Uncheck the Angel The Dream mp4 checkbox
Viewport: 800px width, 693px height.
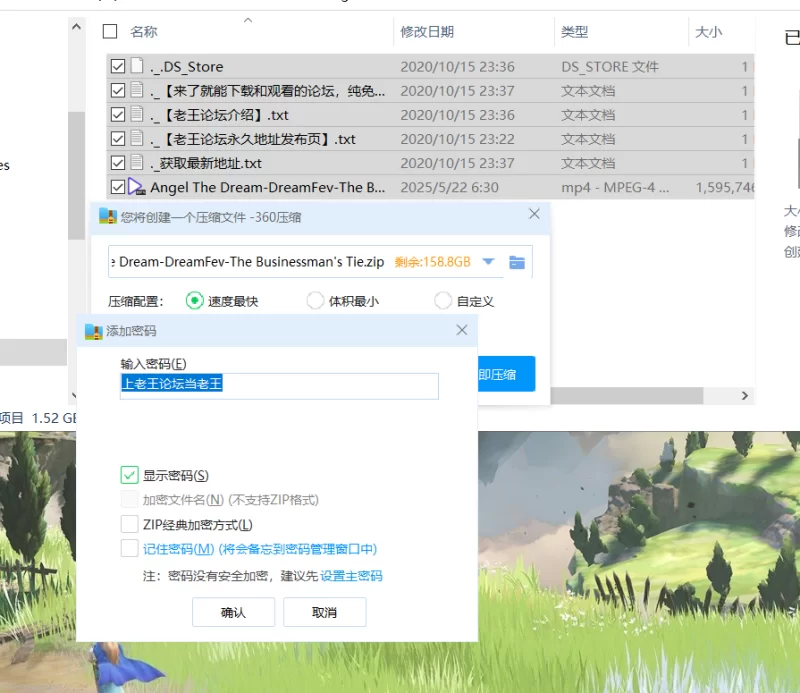pyautogui.click(x=118, y=187)
